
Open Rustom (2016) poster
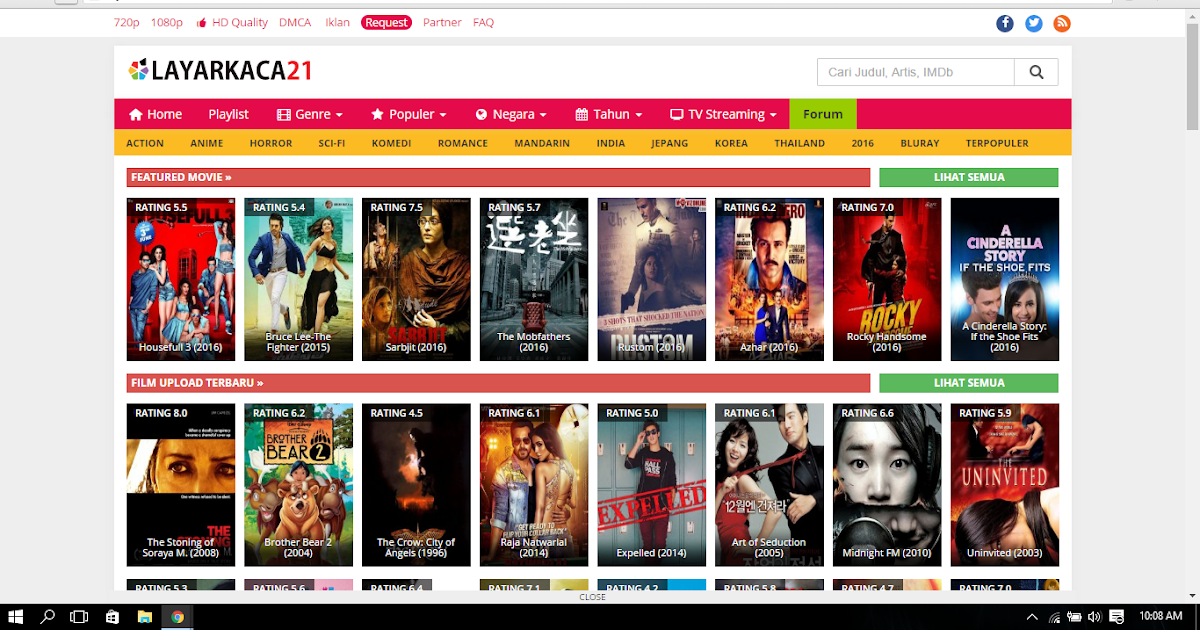[x=651, y=279]
